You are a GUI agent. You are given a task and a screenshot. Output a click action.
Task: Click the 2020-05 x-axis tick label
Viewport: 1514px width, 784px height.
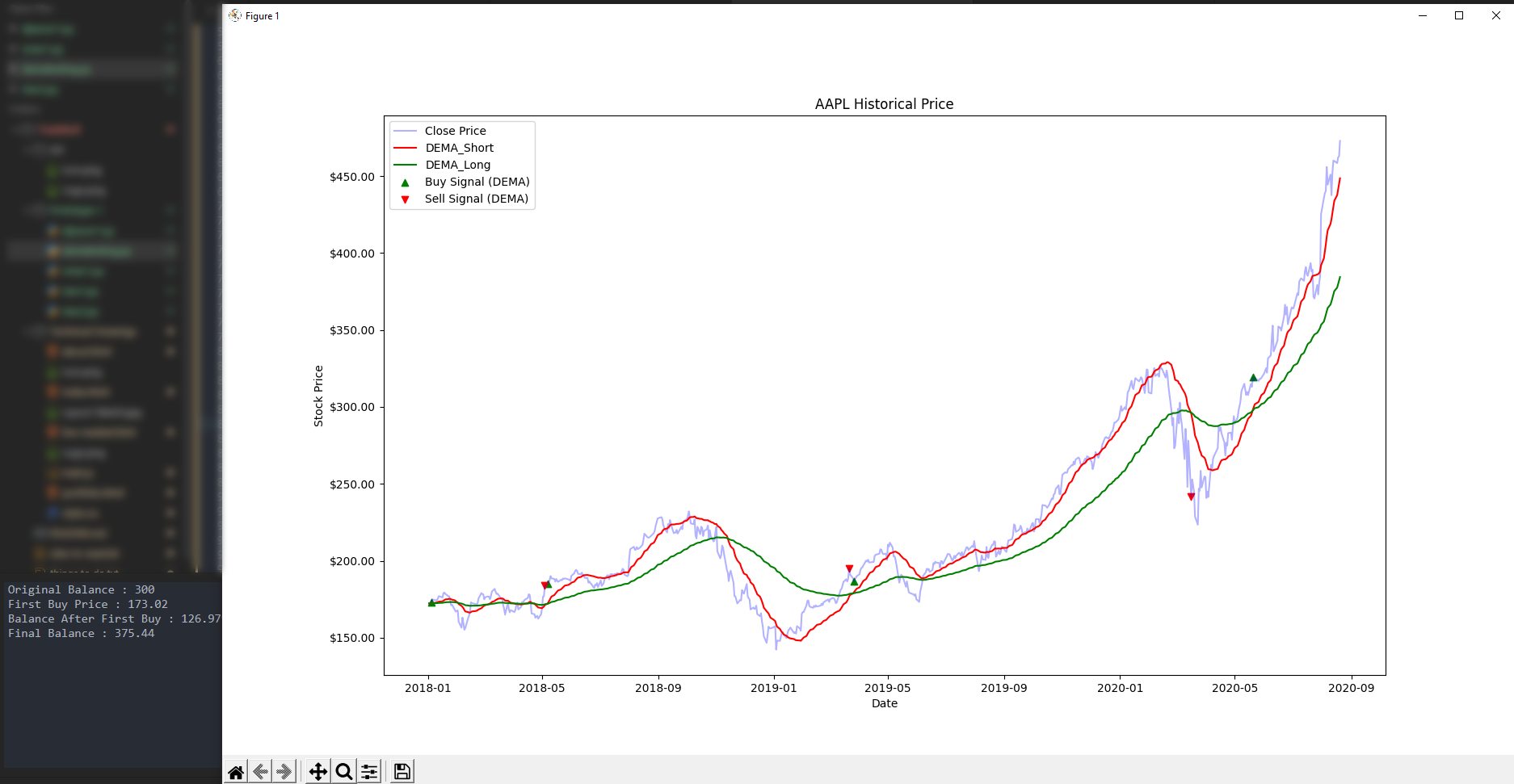coord(1235,688)
